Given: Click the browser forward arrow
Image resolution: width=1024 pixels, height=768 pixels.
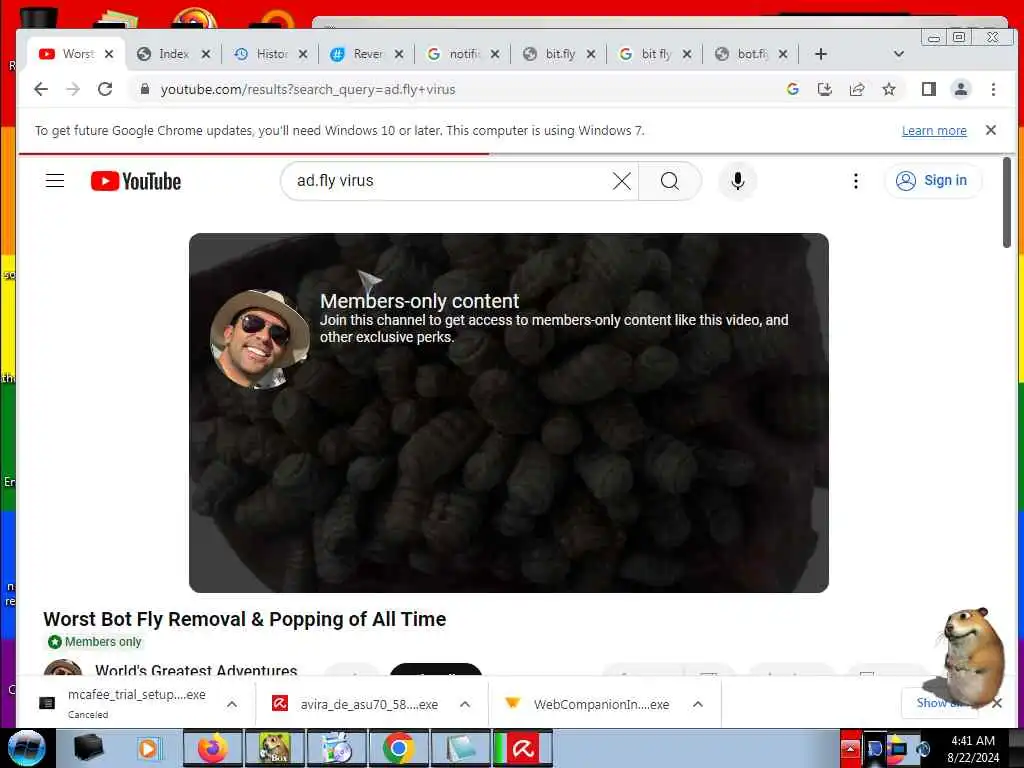Looking at the screenshot, I should [x=73, y=89].
